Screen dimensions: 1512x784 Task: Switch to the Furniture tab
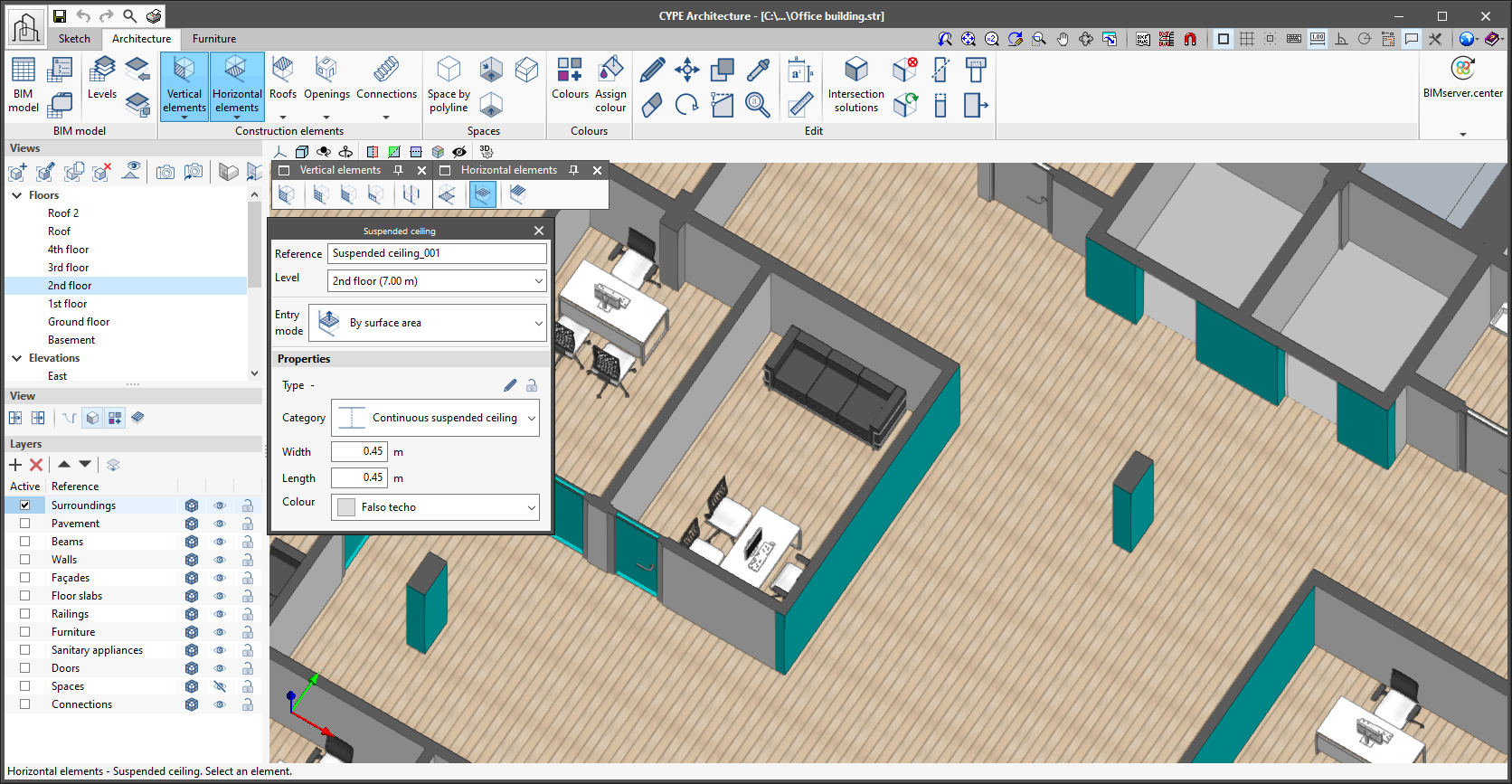click(x=214, y=39)
